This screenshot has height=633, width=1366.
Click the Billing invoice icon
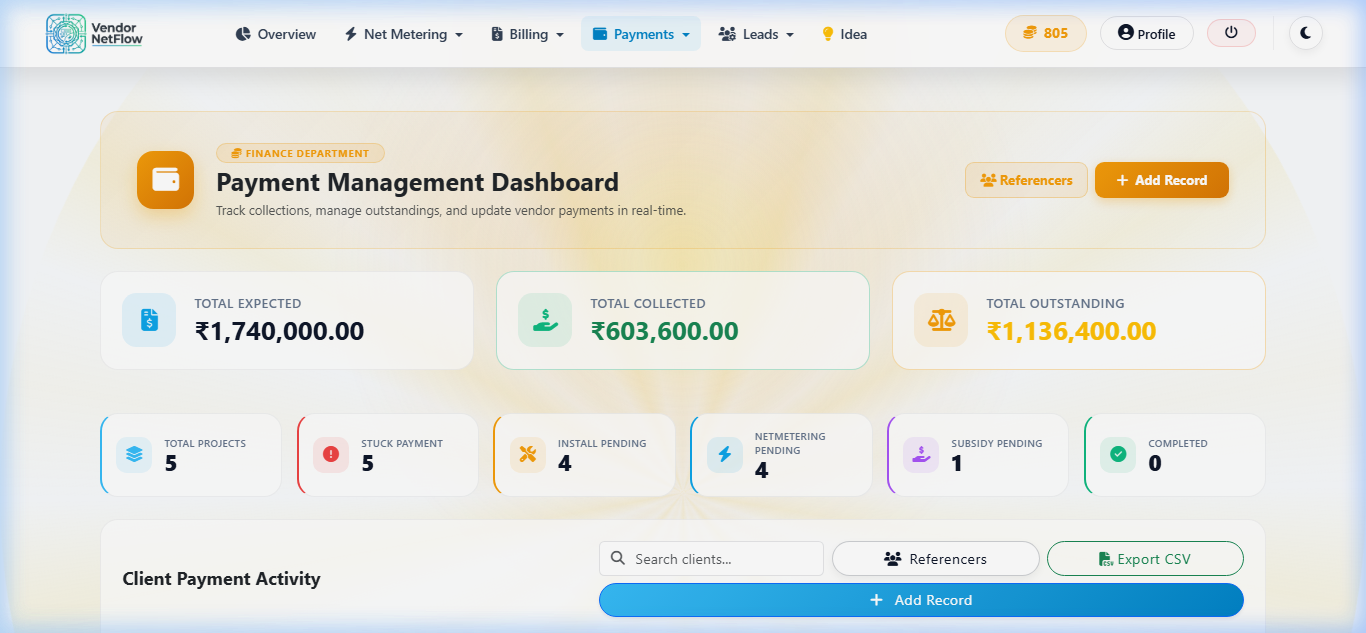[x=497, y=34]
